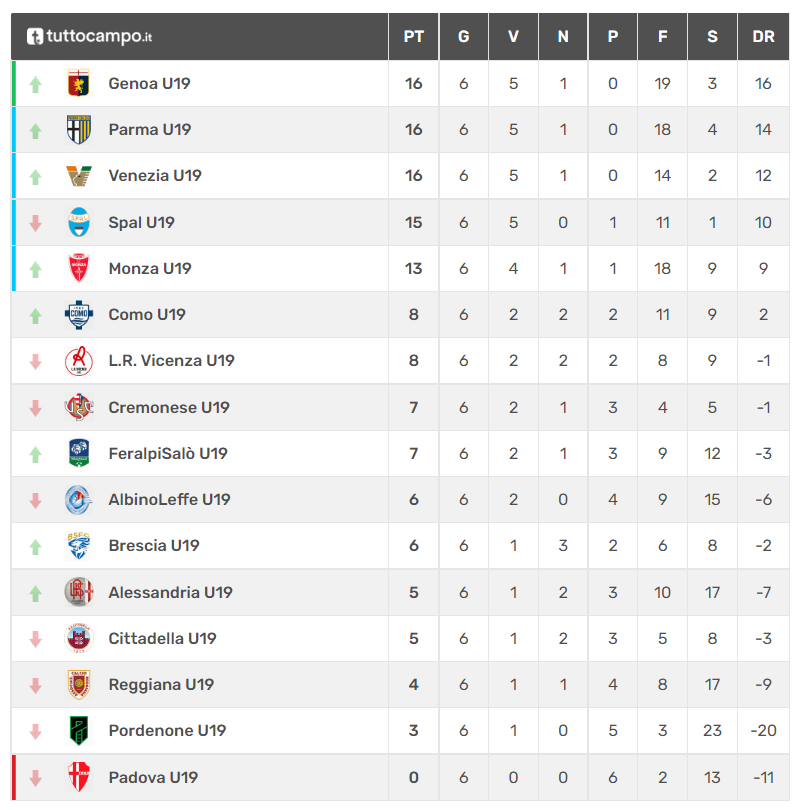Open the Alessandria U19 team name
807x810 pixels.
[170, 592]
